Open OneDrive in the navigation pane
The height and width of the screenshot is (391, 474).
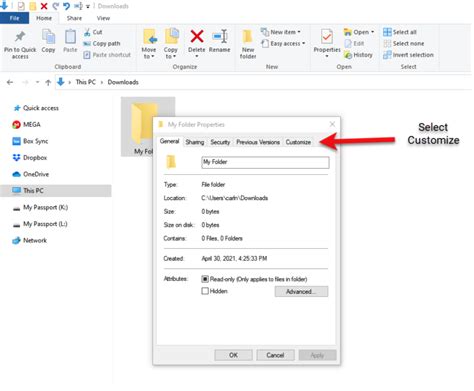point(31,174)
